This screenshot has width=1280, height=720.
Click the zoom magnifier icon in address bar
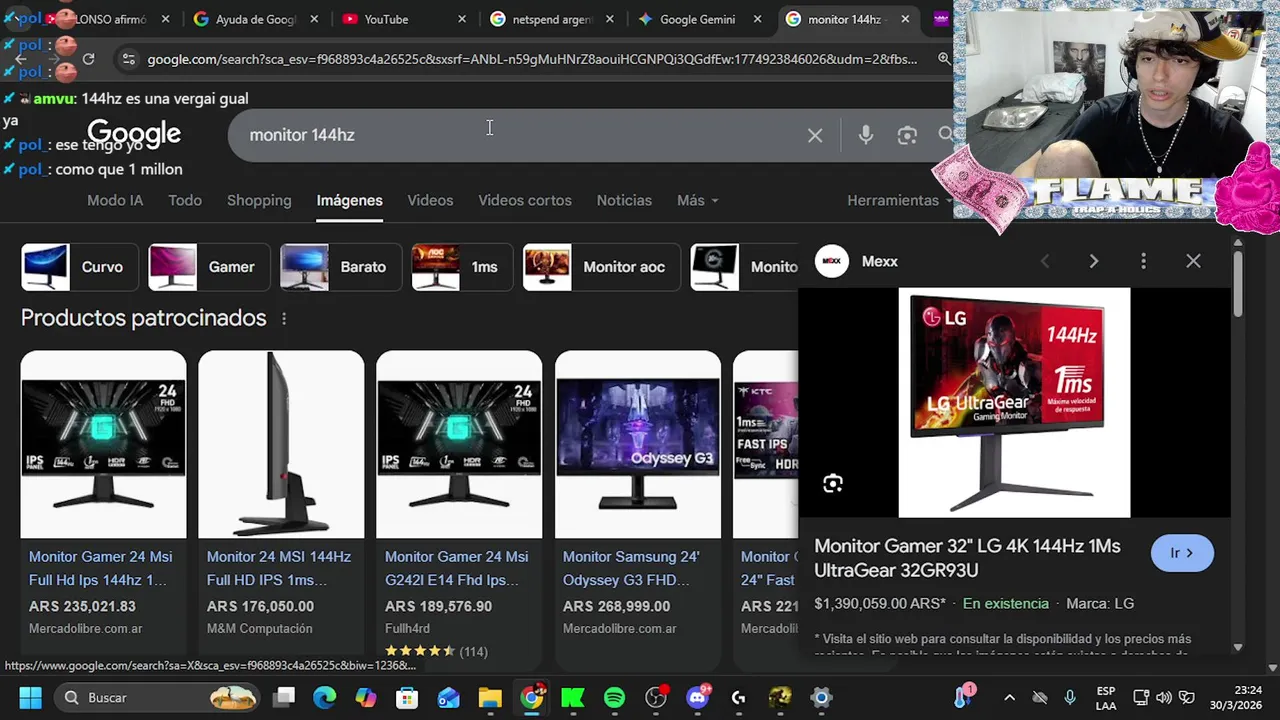click(944, 59)
